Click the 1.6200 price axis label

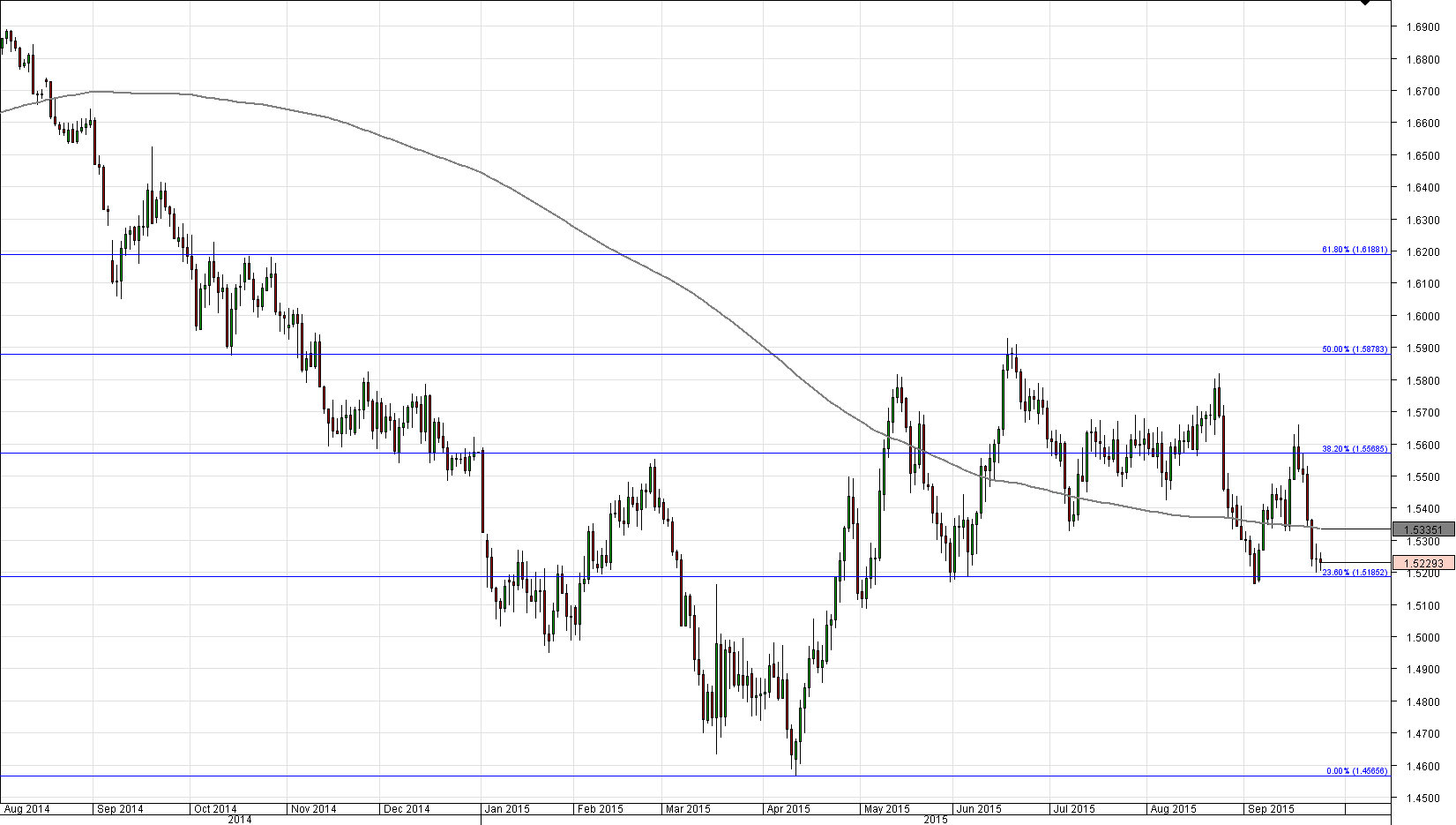pyautogui.click(x=1422, y=252)
